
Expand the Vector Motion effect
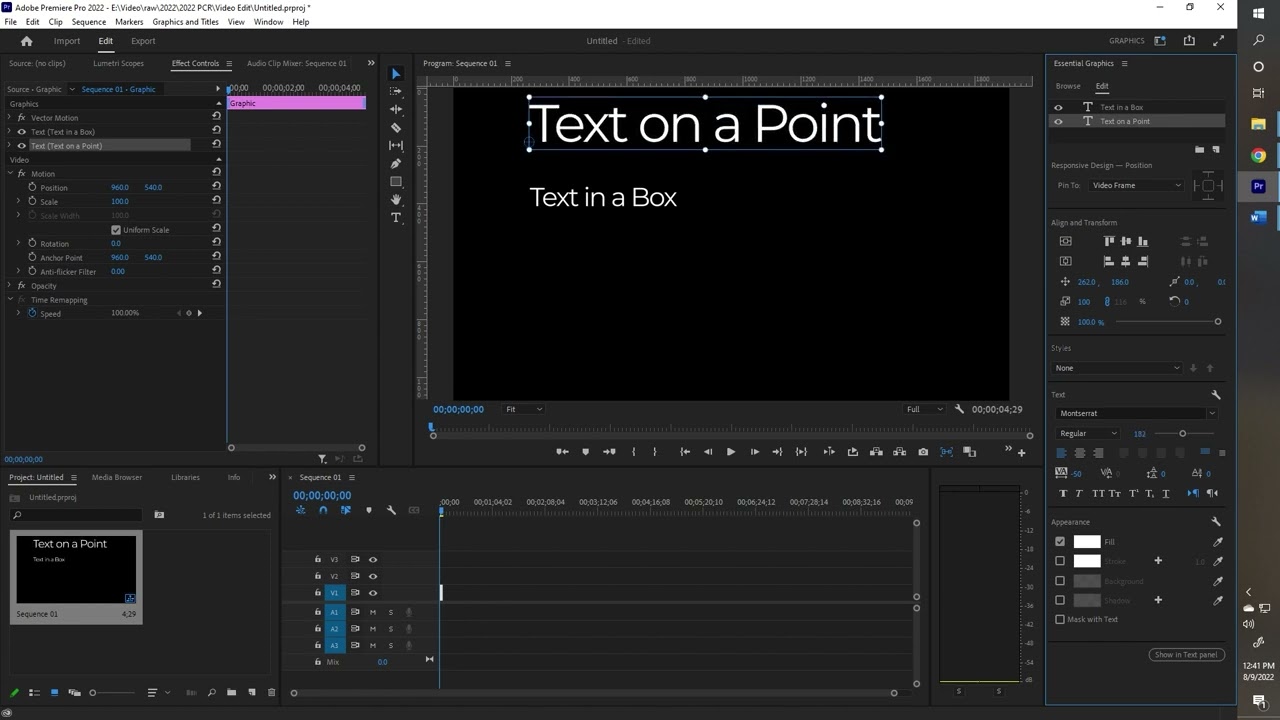10,118
